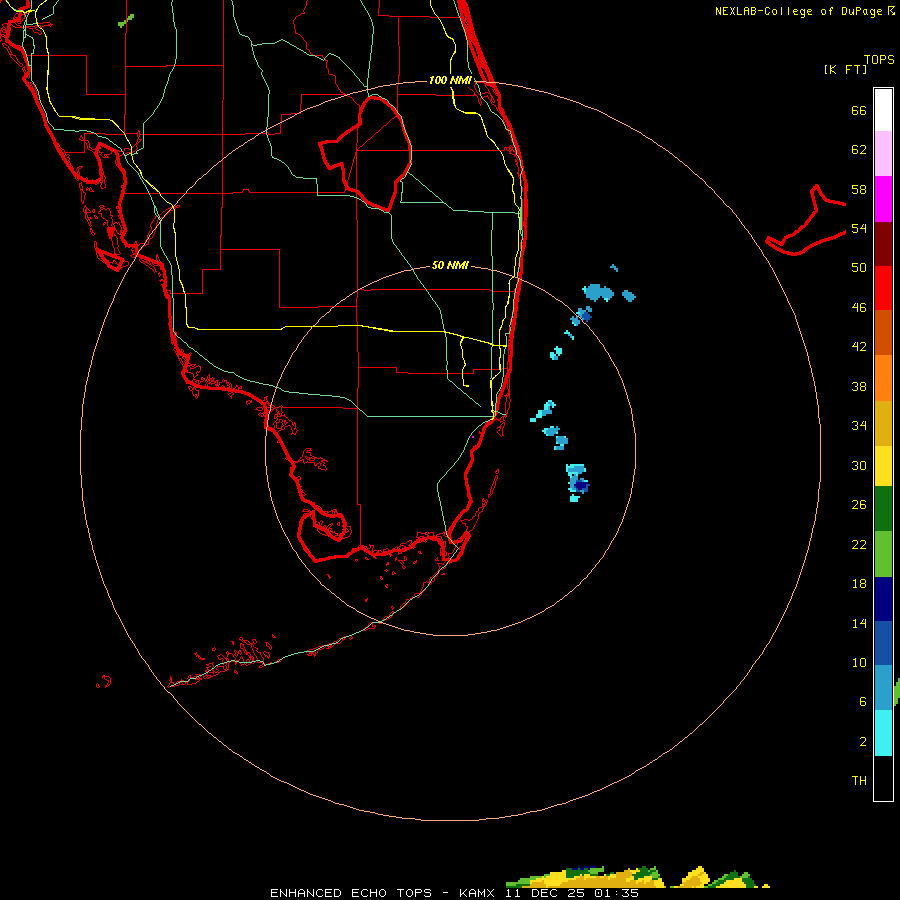Click the 58 legend value
Viewport: 900px width, 900px height.
(859, 189)
